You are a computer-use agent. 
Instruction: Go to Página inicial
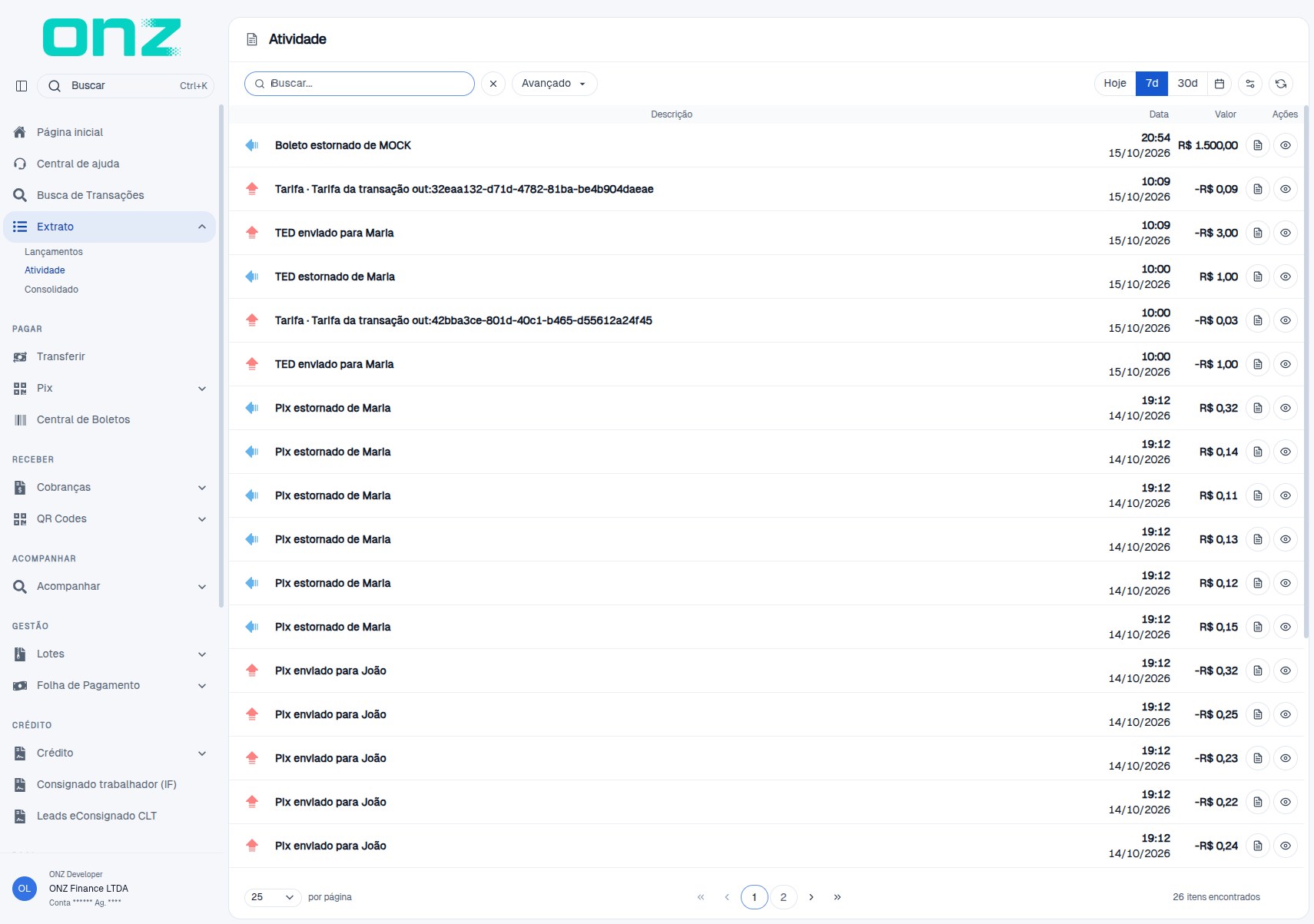tap(109, 132)
